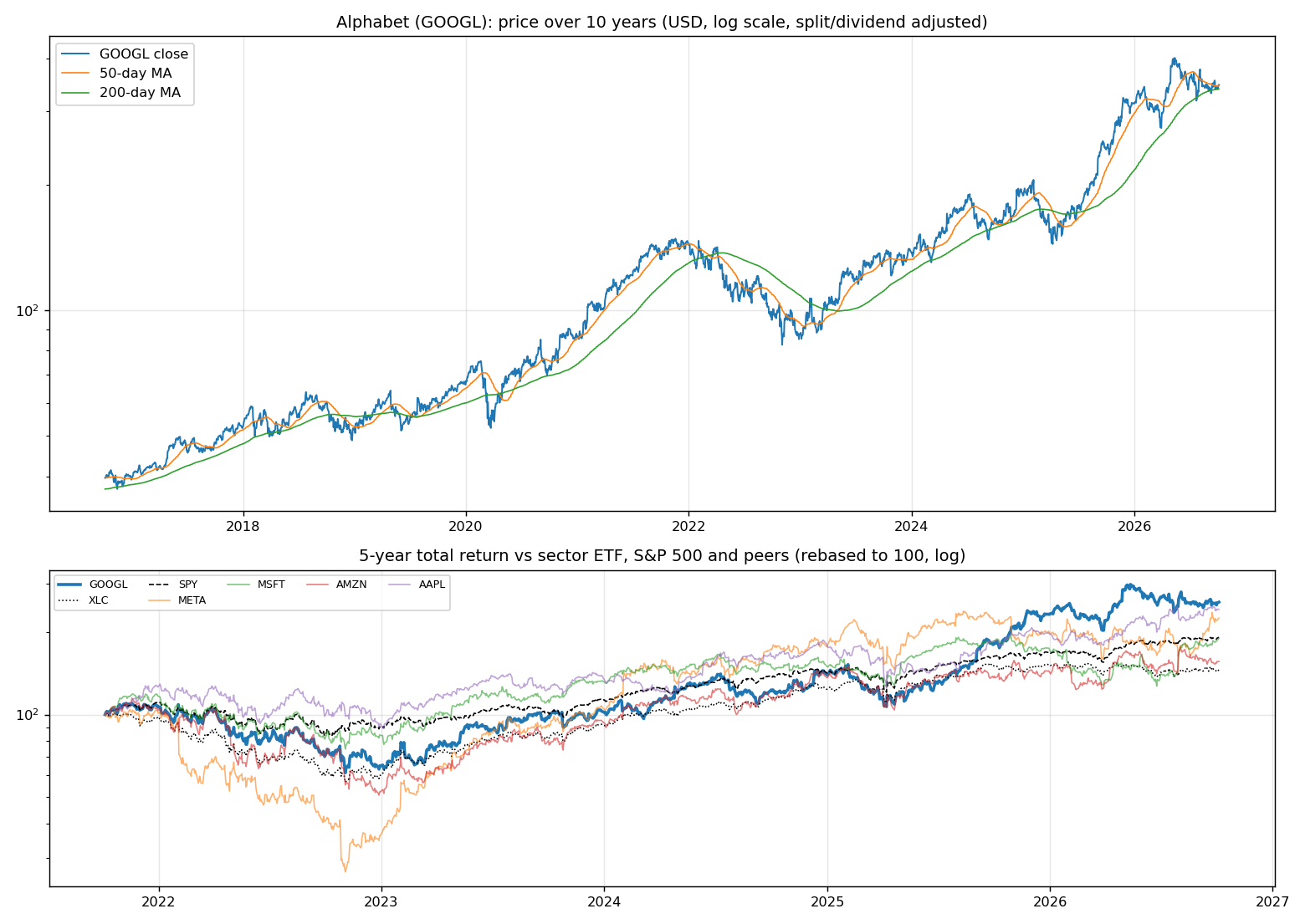
Task: Click the 2023 label on the bottom chart axis
Action: (381, 901)
